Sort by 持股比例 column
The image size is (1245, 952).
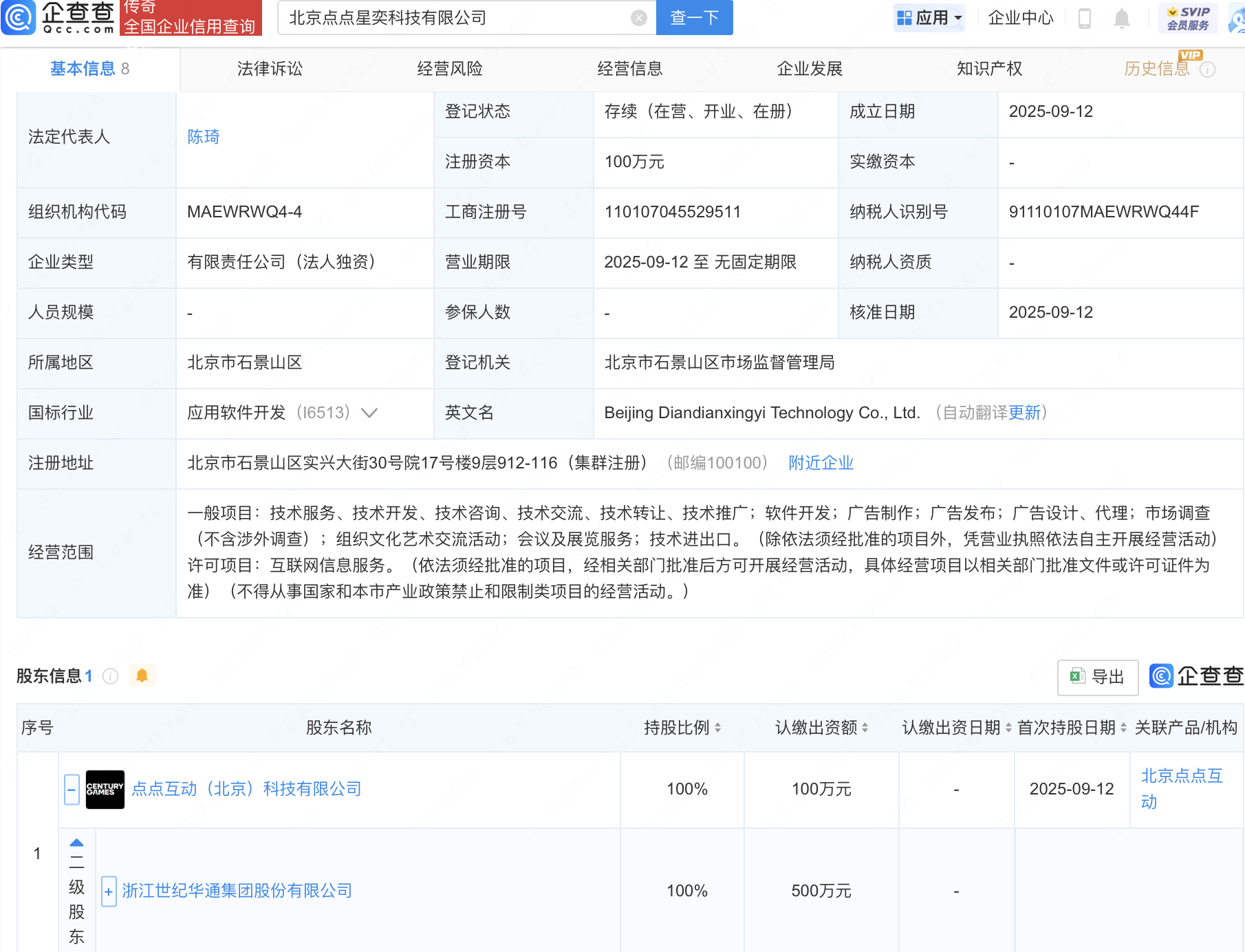pos(717,728)
